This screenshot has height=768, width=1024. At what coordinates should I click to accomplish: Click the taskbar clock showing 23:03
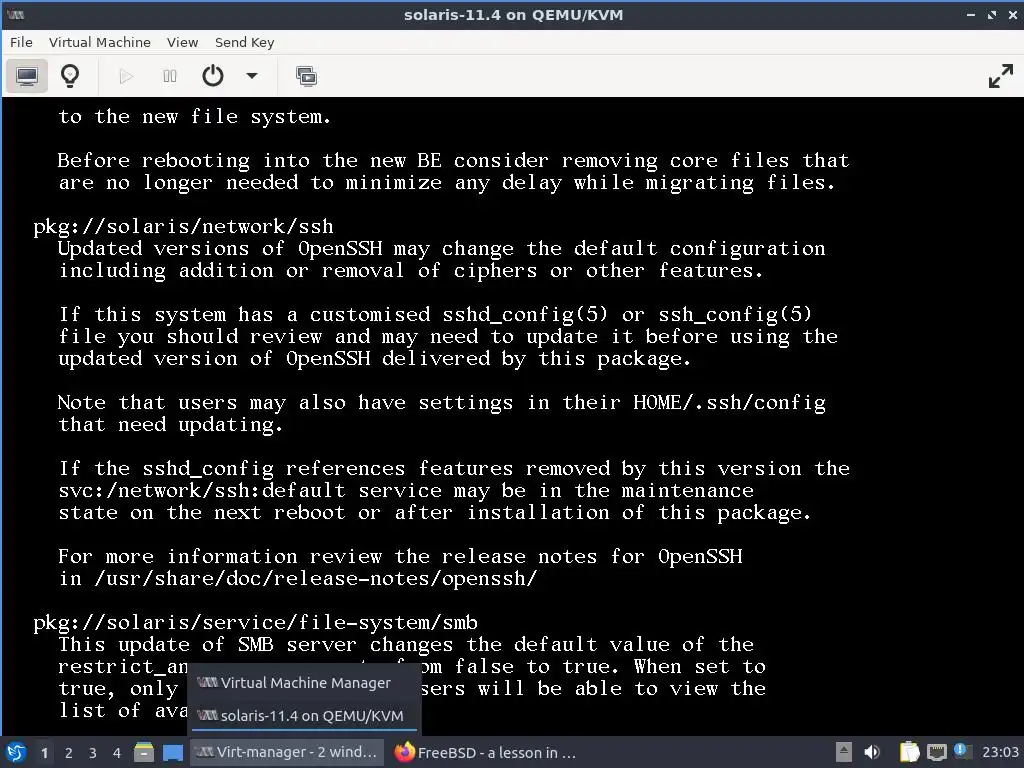[x=1000, y=752]
